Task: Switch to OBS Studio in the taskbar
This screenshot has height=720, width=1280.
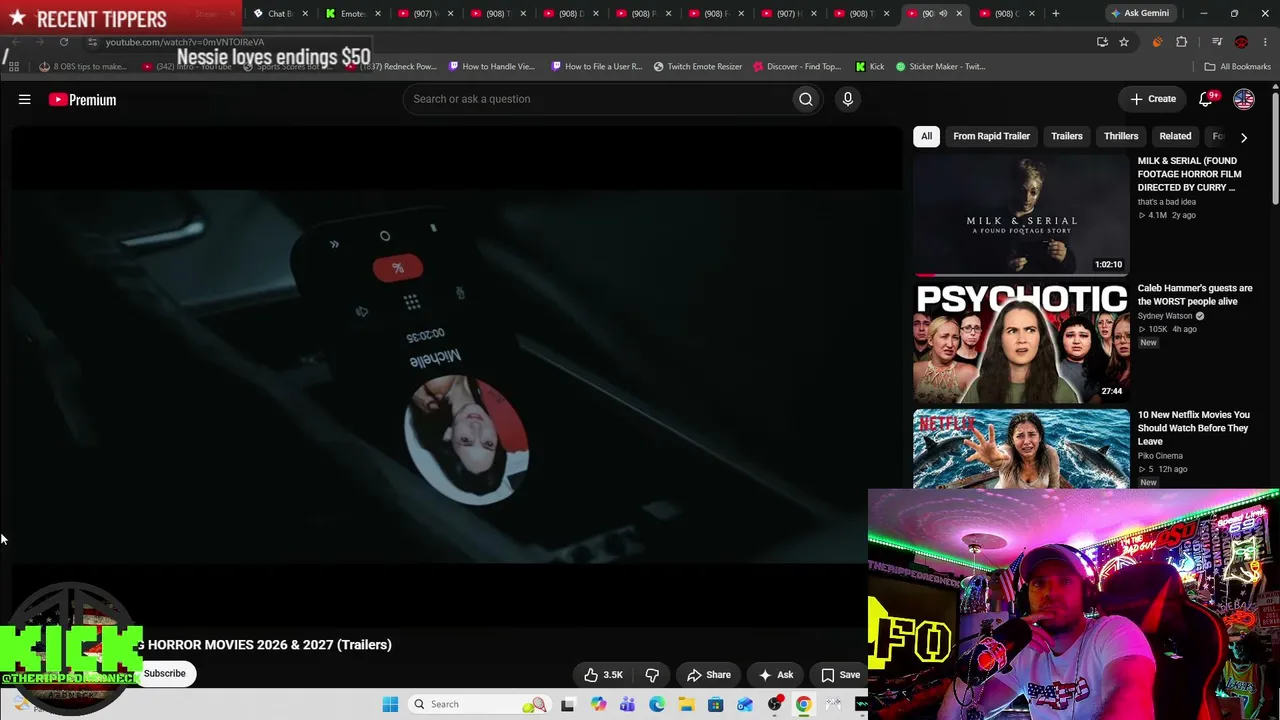Action: [775, 704]
